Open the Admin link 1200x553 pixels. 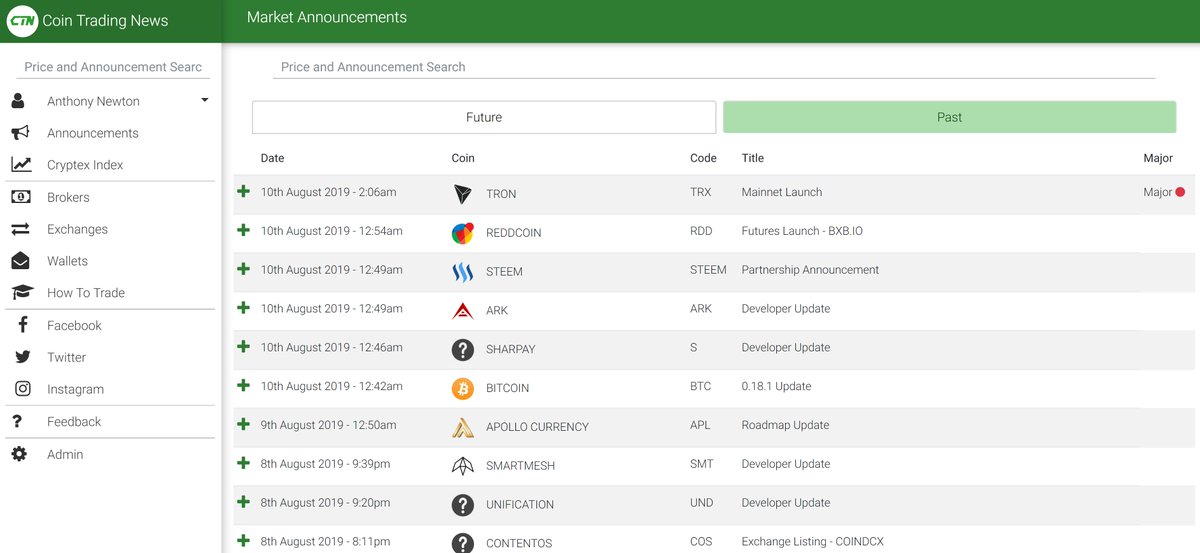(x=65, y=454)
